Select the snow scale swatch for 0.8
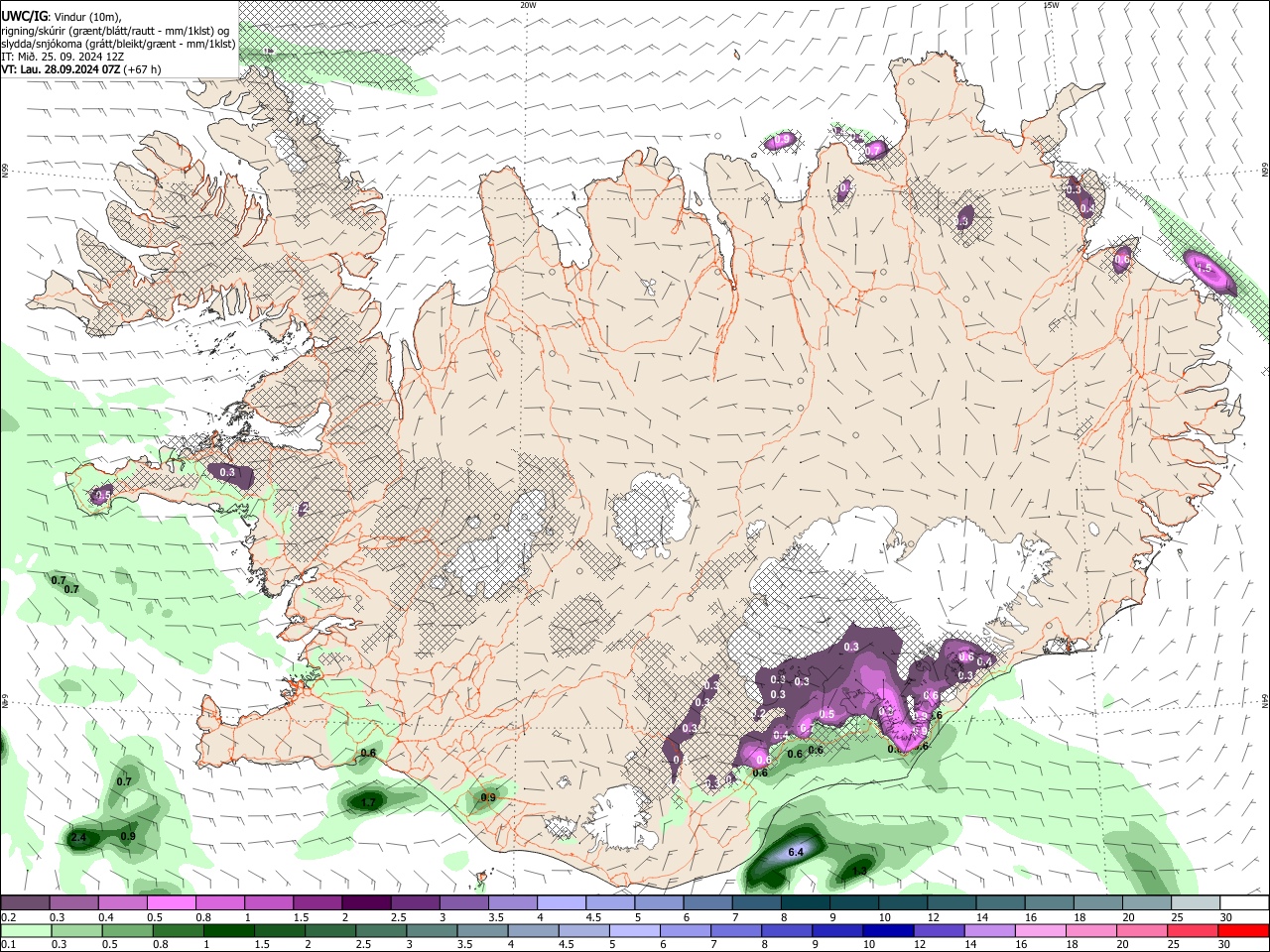Image resolution: width=1270 pixels, height=952 pixels. coord(220,903)
